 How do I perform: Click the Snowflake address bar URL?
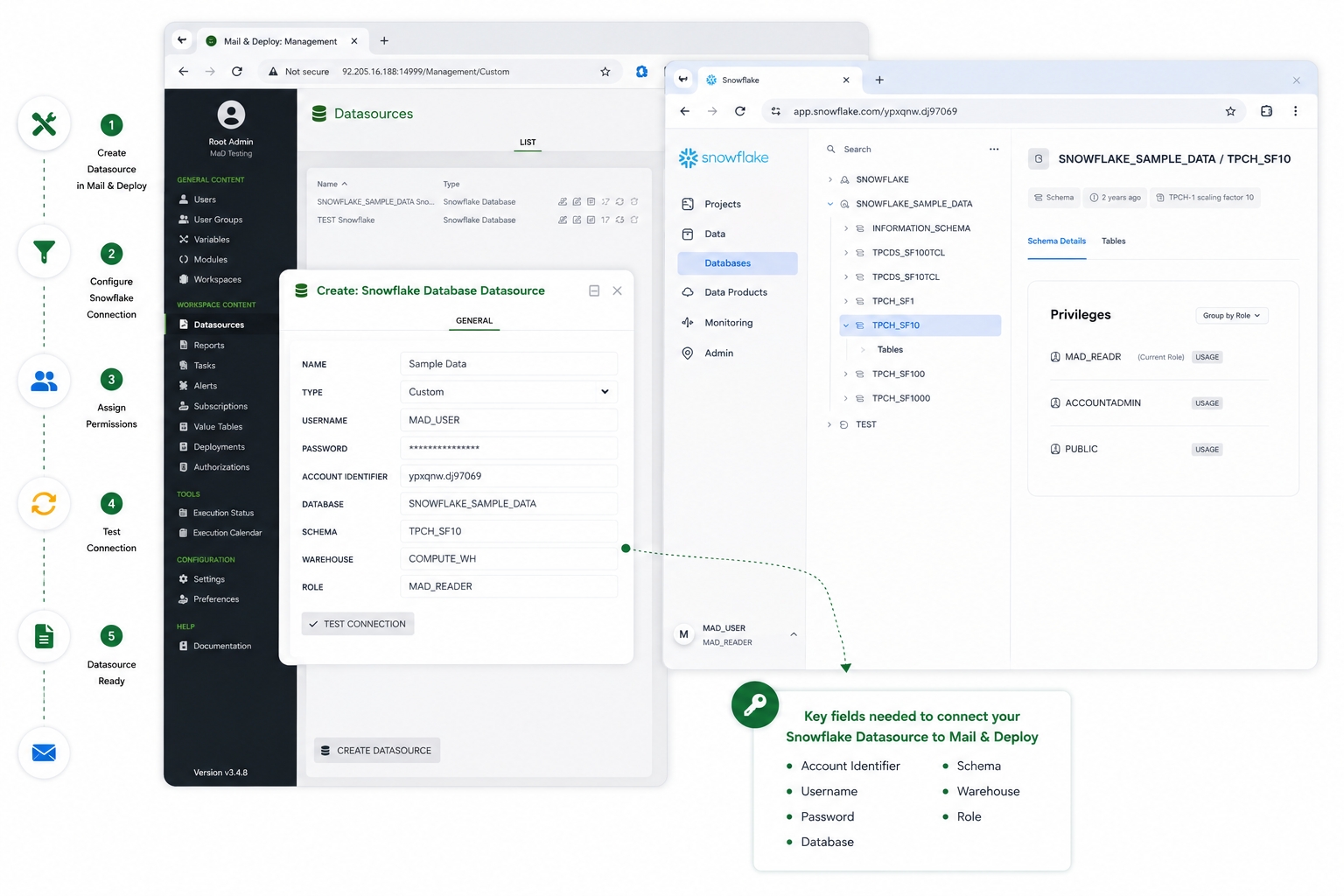pos(875,111)
